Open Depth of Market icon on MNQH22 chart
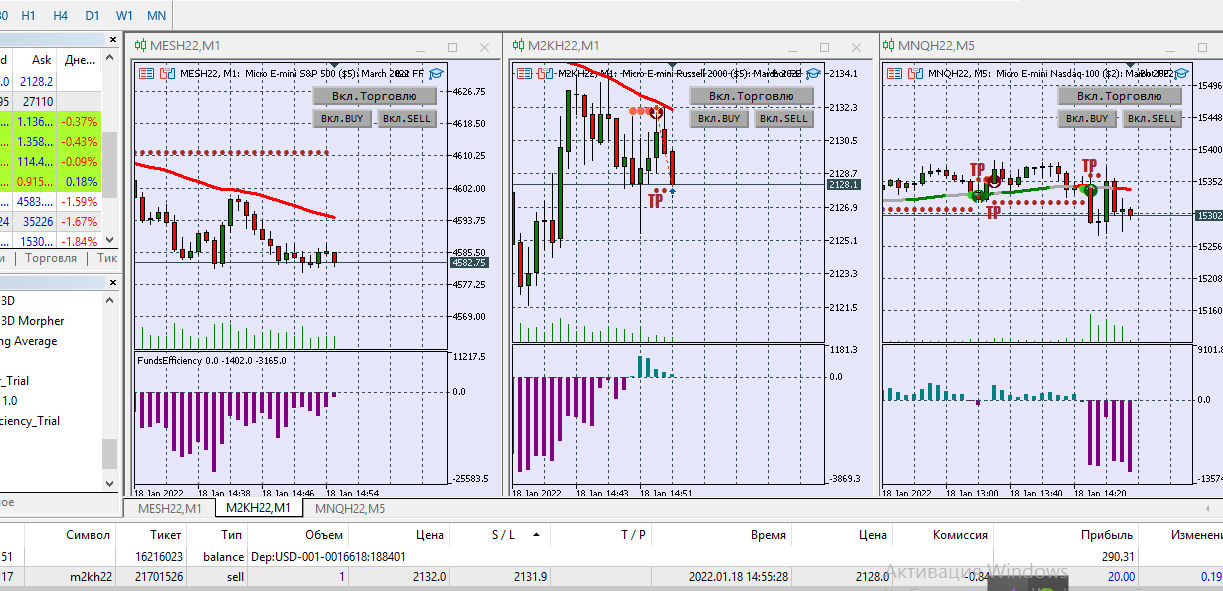The height and width of the screenshot is (591, 1223). 896,72
